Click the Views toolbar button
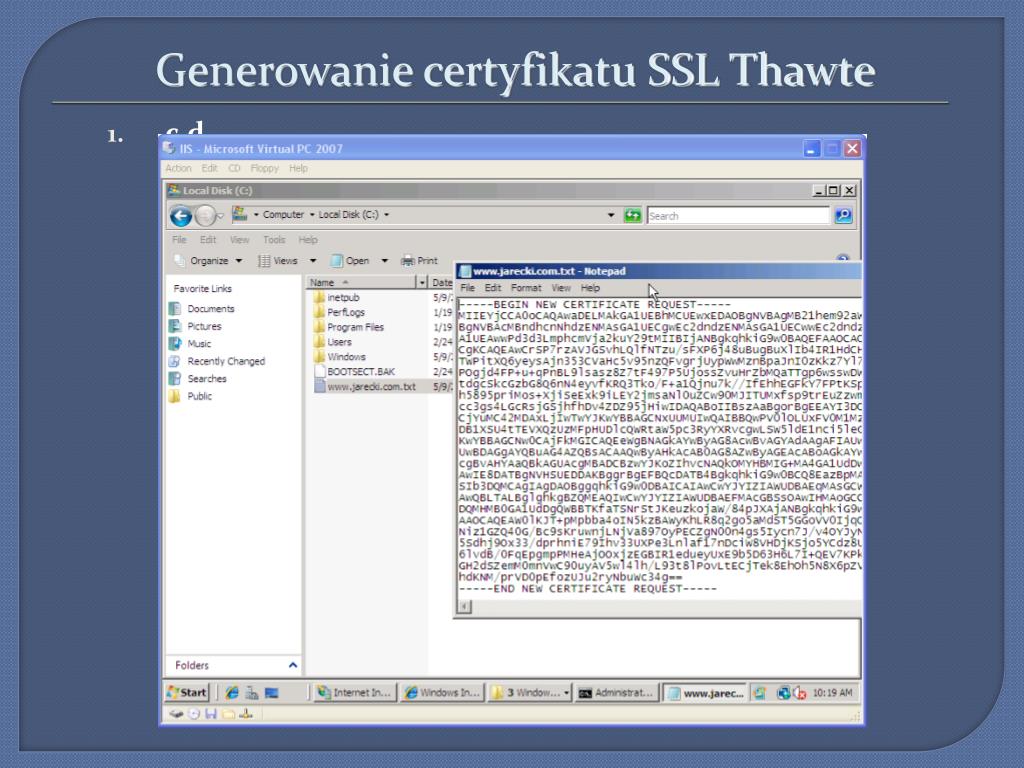Image resolution: width=1024 pixels, height=768 pixels. [278, 261]
